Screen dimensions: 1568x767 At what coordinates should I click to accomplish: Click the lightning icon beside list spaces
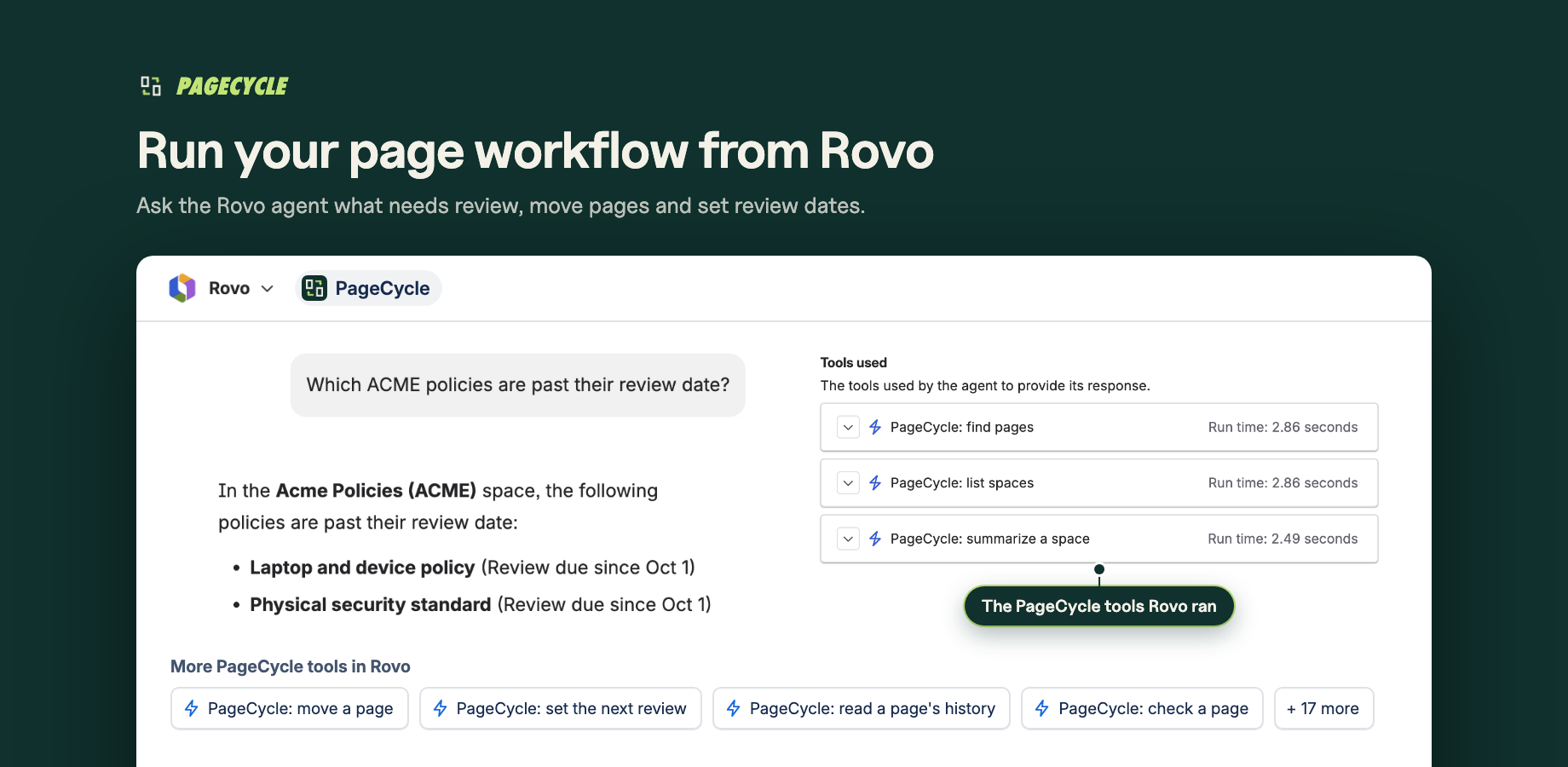(x=875, y=483)
